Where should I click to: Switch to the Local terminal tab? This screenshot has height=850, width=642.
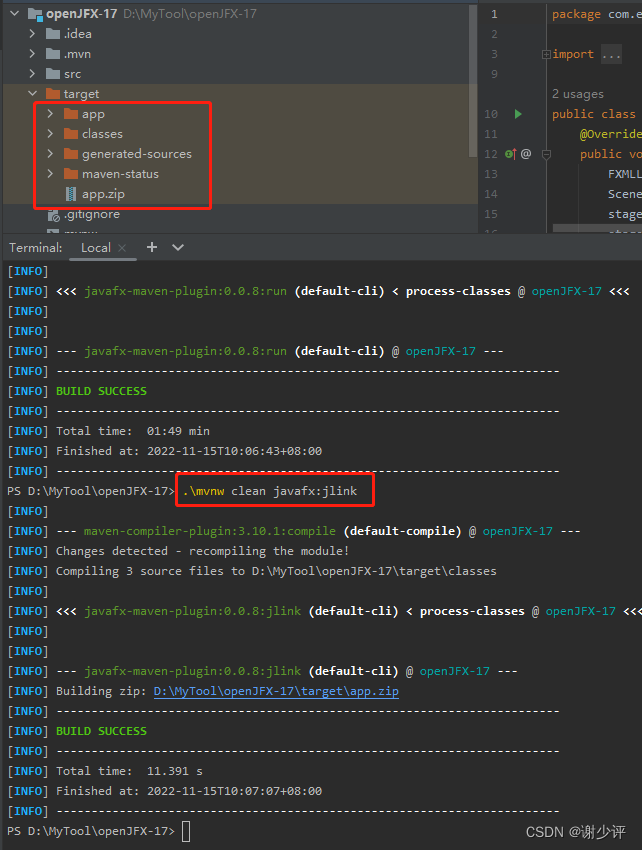pyautogui.click(x=95, y=248)
